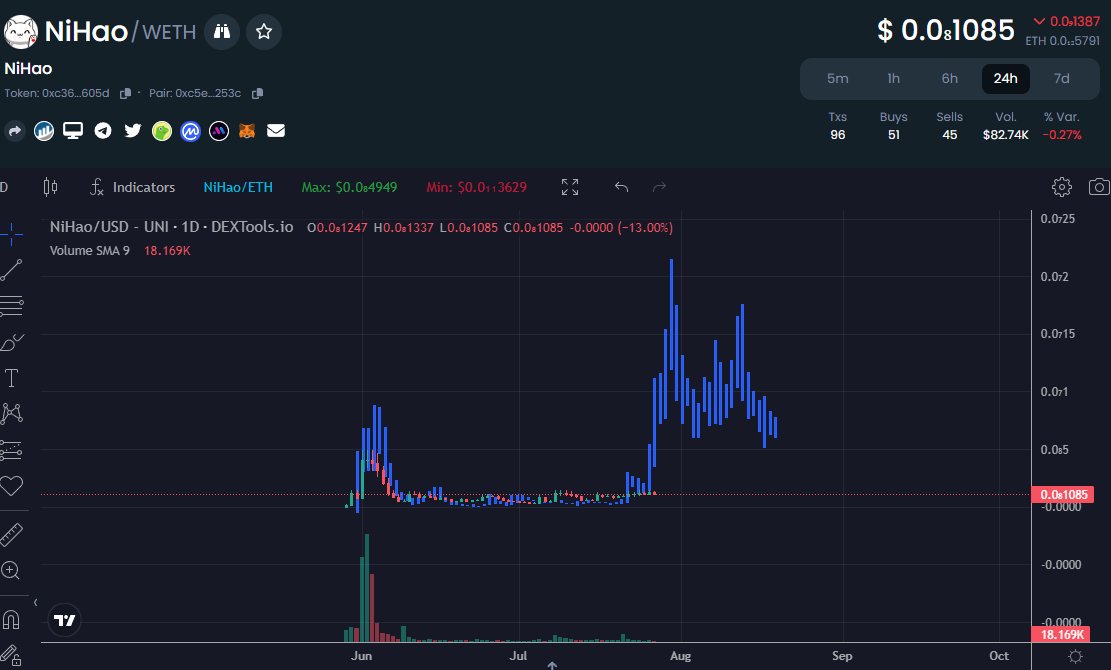The width and height of the screenshot is (1111, 670).
Task: Click the Buys count 51
Action: coord(893,135)
